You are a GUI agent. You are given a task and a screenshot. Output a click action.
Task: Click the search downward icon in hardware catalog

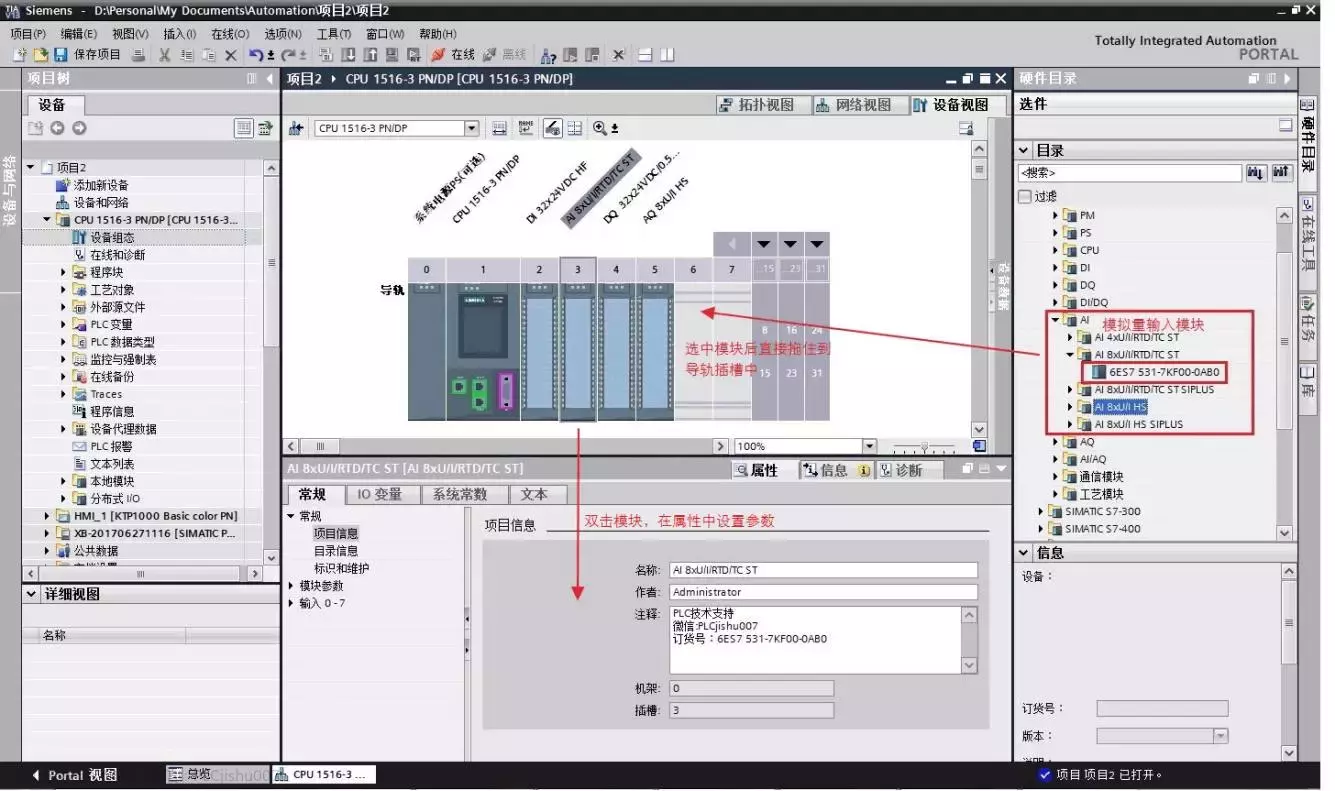(x=1256, y=173)
